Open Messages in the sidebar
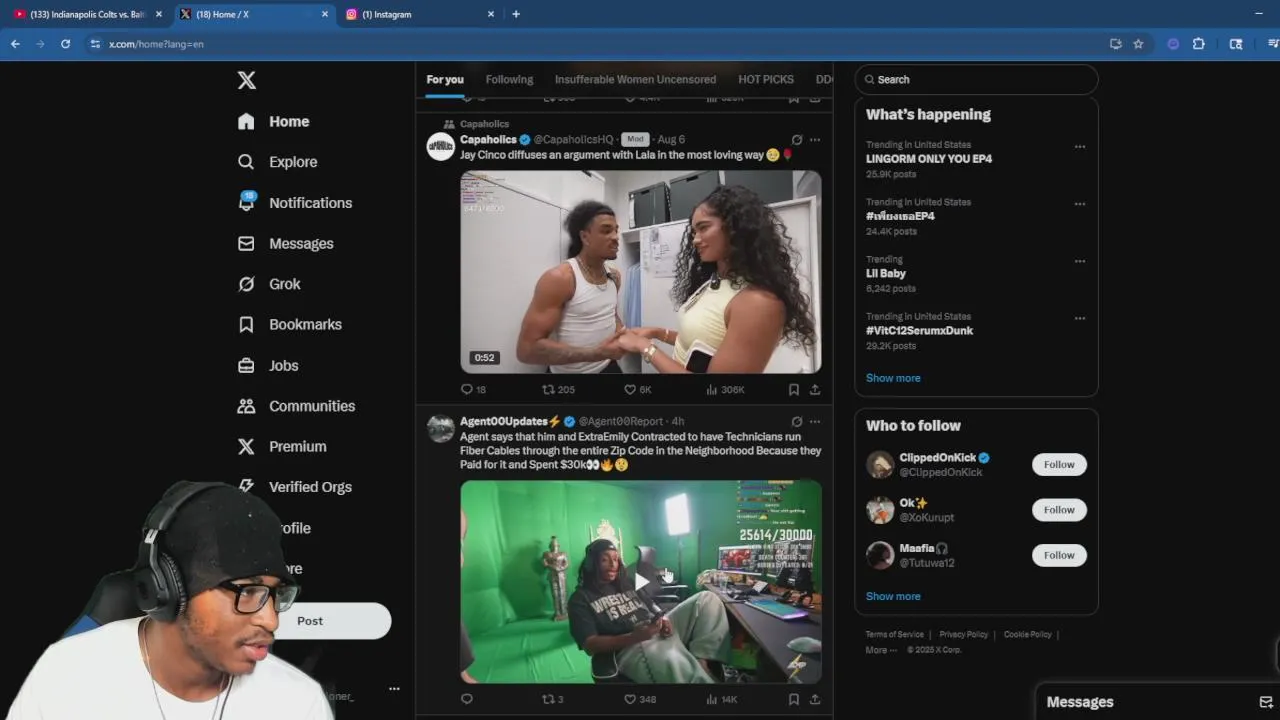This screenshot has width=1280, height=720. coord(286,243)
